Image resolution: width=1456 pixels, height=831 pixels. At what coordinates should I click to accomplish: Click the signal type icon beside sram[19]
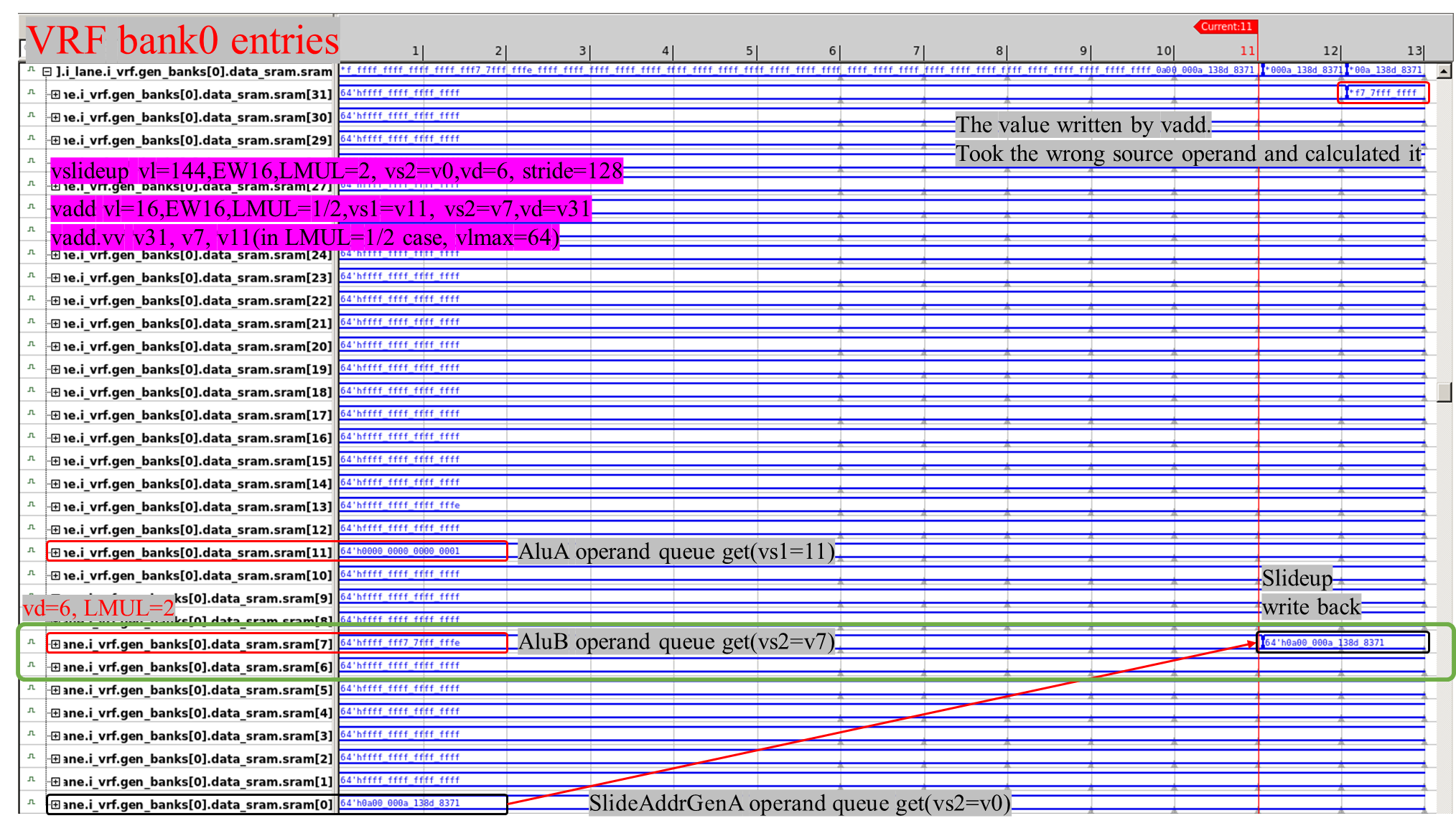pyautogui.click(x=31, y=368)
